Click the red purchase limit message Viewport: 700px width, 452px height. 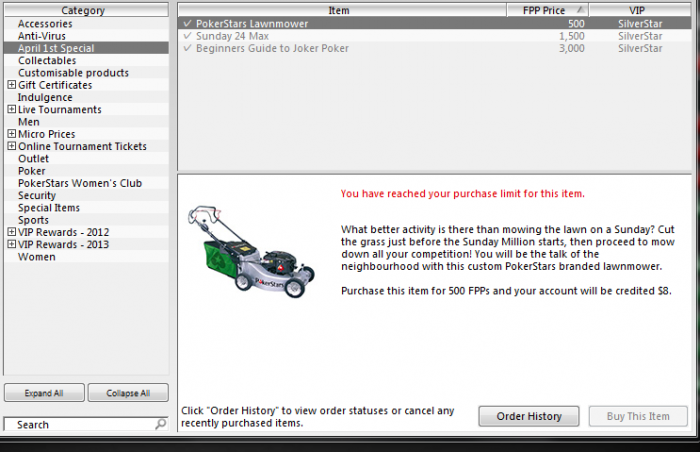pos(462,193)
